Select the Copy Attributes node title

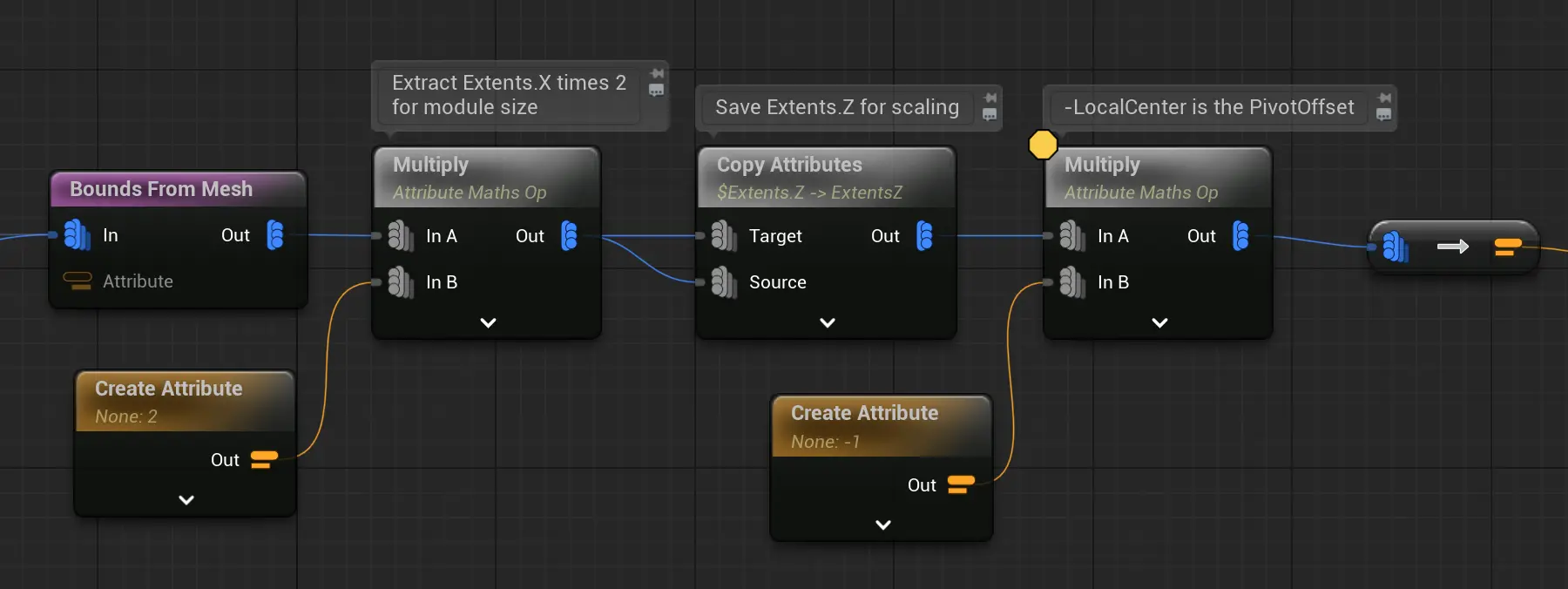(x=789, y=165)
